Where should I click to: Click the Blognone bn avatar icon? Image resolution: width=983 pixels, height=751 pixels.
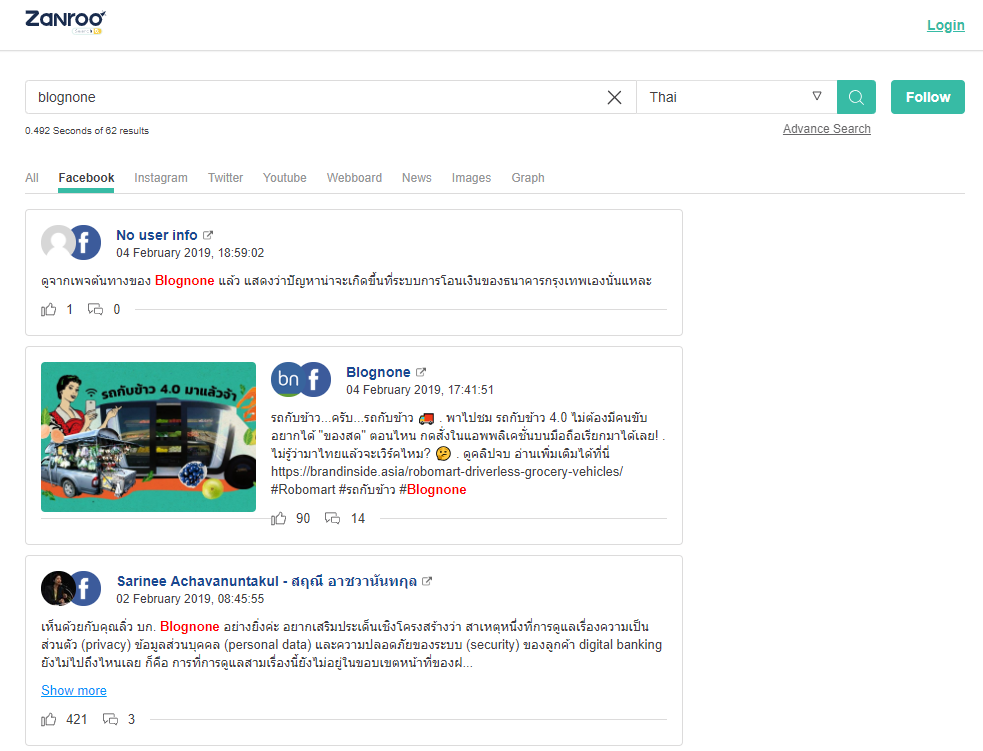tap(287, 379)
